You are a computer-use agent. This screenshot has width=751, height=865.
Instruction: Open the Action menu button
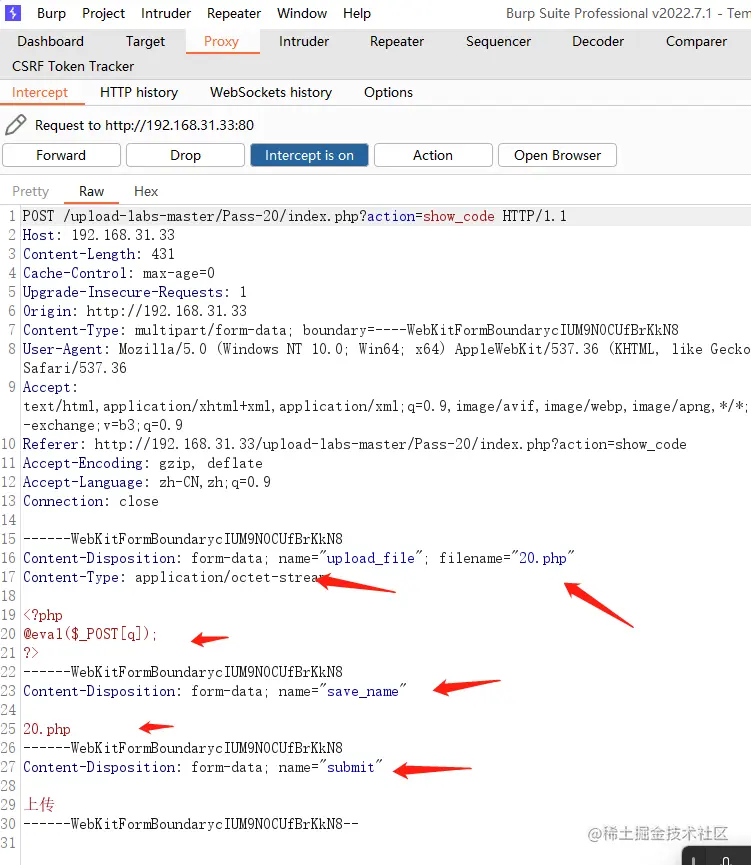point(433,155)
